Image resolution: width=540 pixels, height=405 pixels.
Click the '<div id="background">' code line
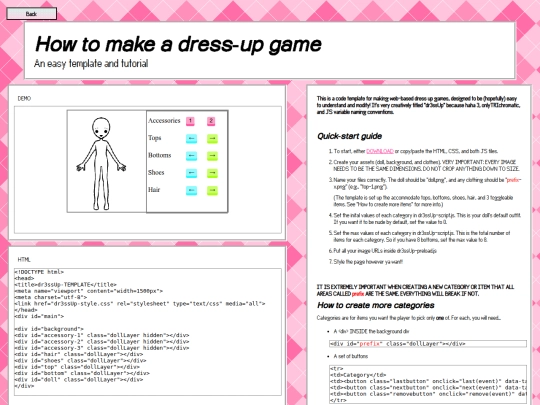[49, 329]
